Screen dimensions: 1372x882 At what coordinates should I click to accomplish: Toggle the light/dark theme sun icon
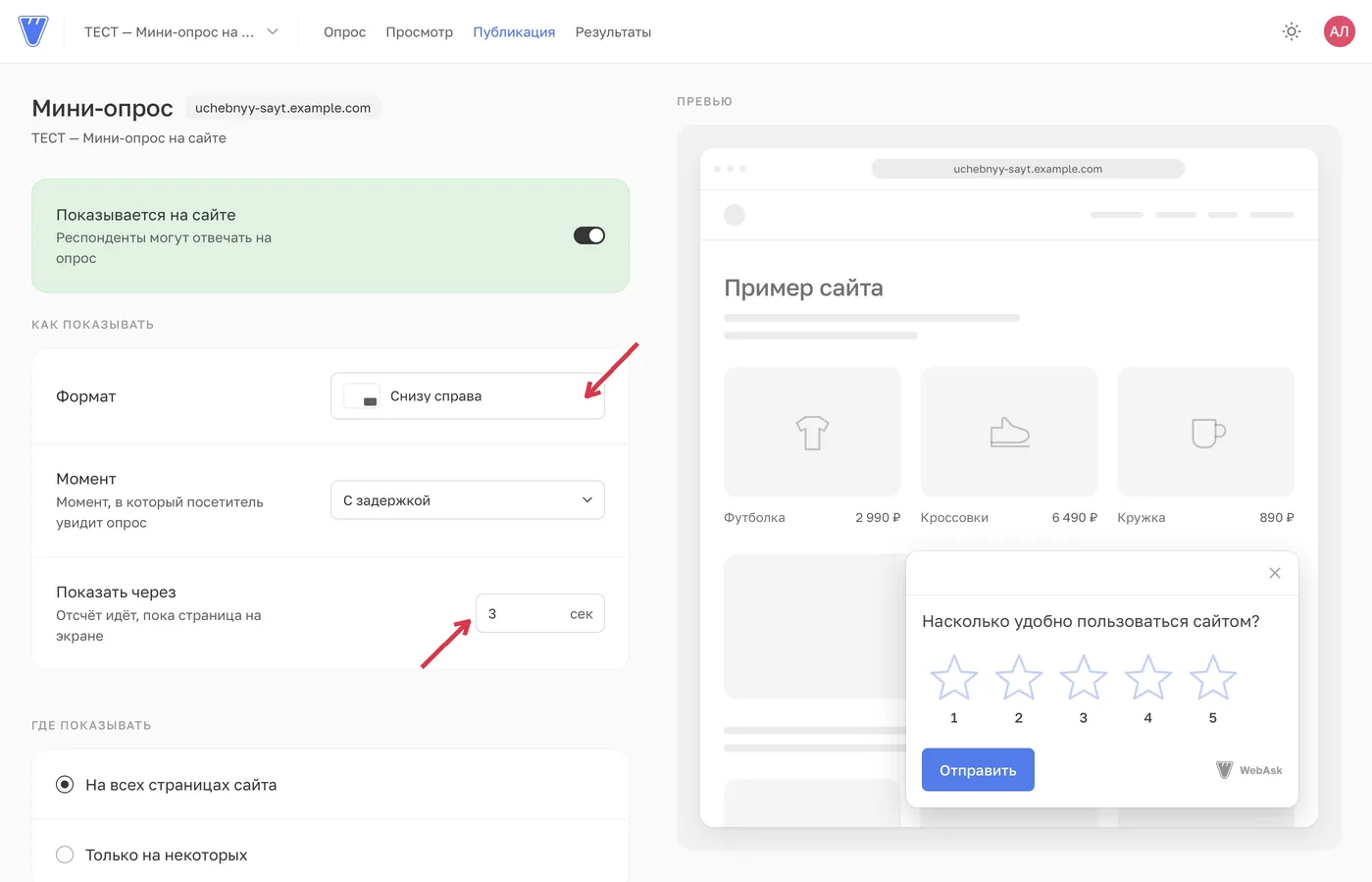point(1292,31)
